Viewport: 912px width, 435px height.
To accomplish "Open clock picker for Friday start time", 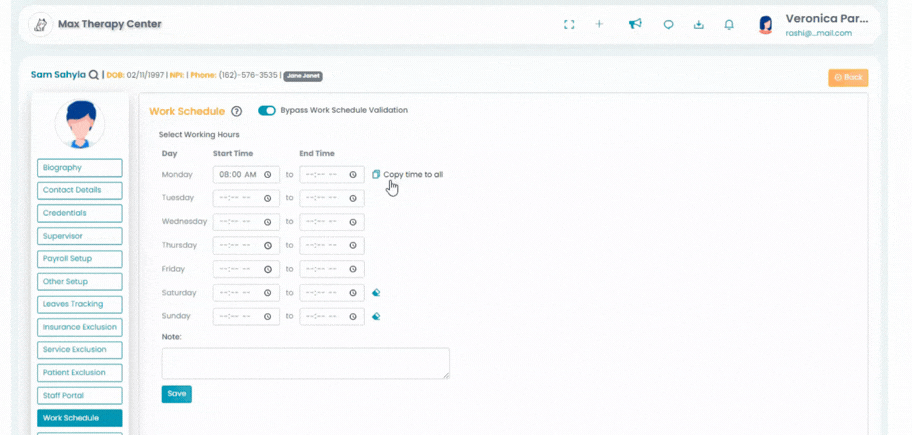I will click(x=268, y=269).
